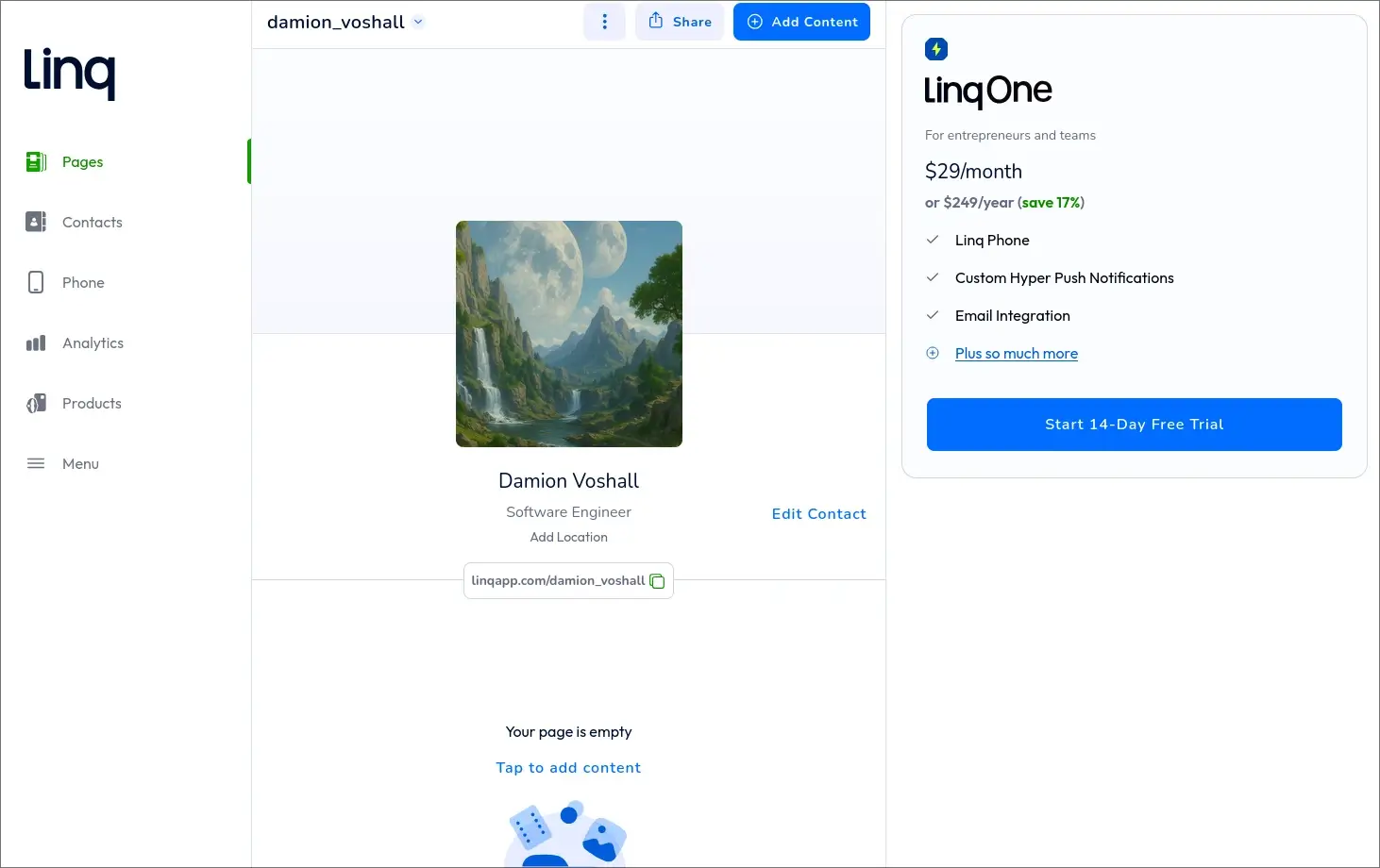View Analytics using the bar chart icon

[x=35, y=342]
